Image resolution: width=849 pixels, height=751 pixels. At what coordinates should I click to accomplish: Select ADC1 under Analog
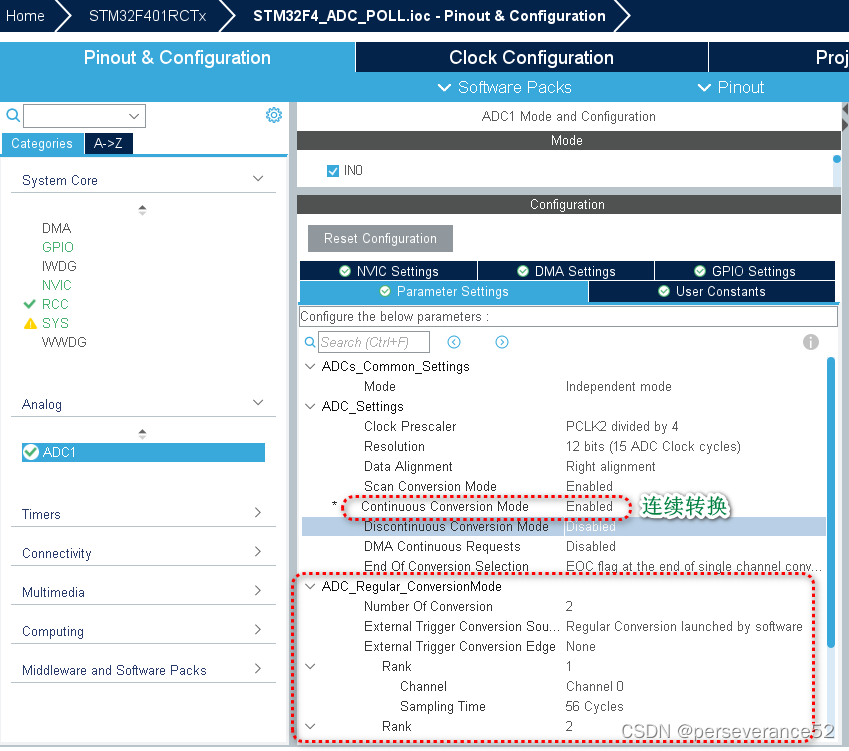click(143, 452)
